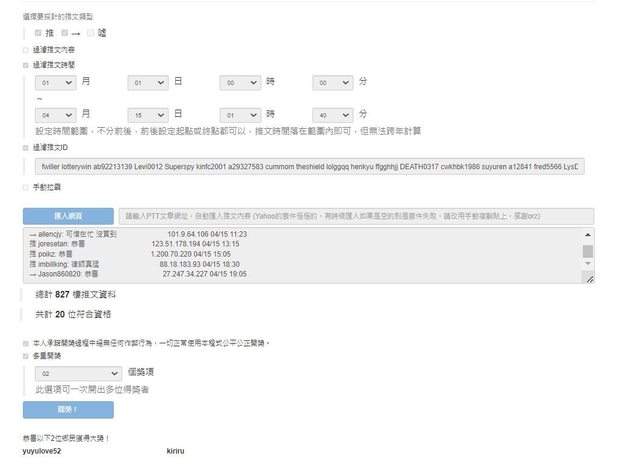Toggle the 過濾推文ID checkbox
Image resolution: width=640 pixels, height=465 pixels.
point(26,147)
